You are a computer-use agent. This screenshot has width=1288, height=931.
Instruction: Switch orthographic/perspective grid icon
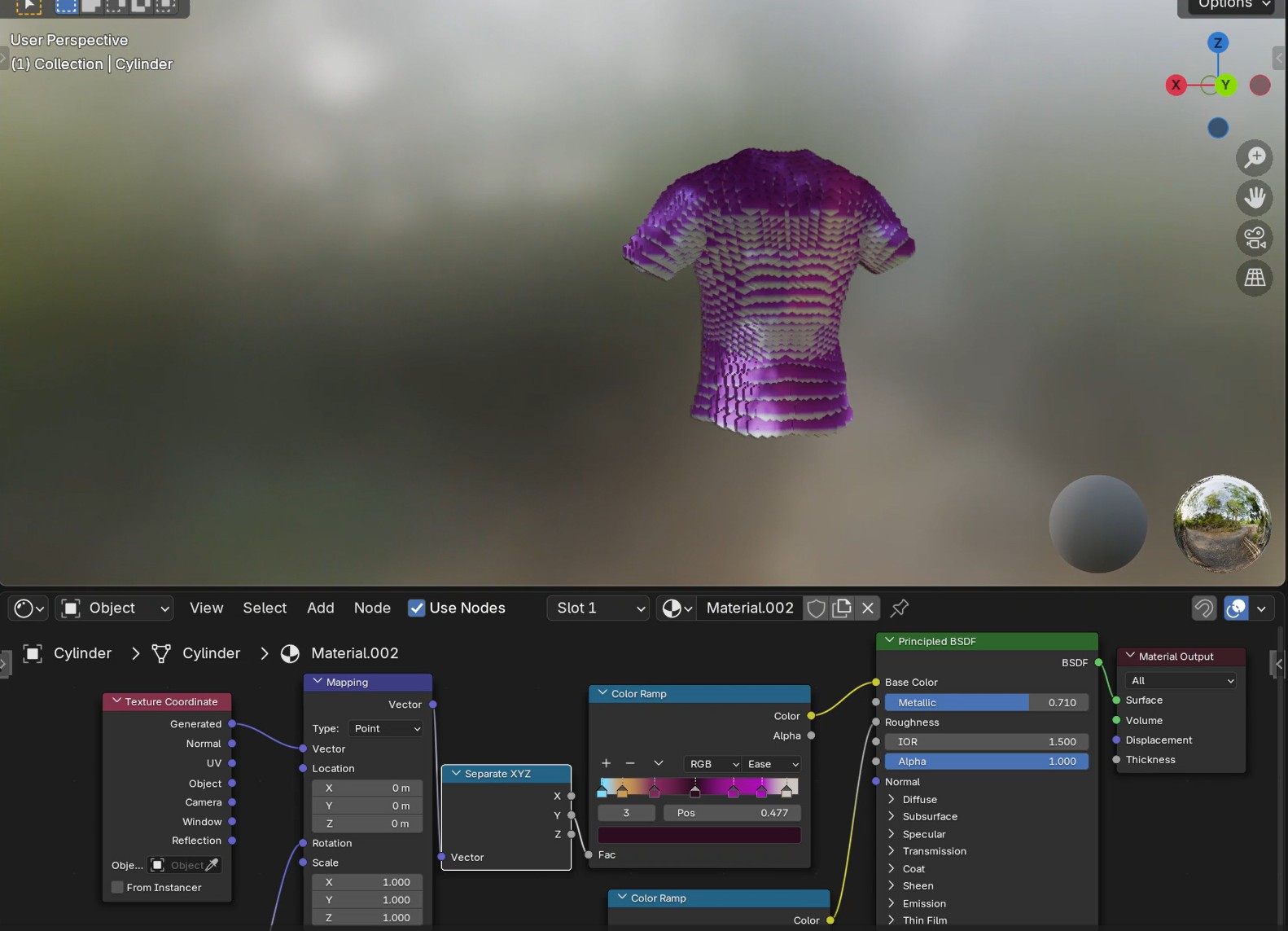[x=1254, y=278]
